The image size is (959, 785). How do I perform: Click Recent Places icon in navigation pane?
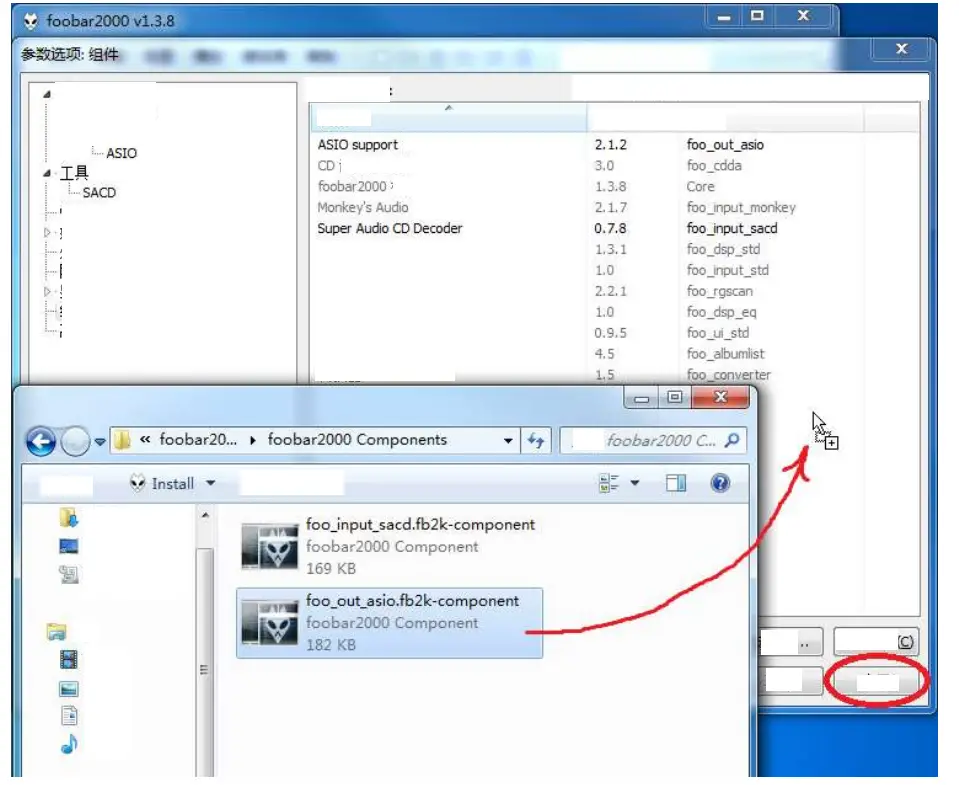pos(68,574)
